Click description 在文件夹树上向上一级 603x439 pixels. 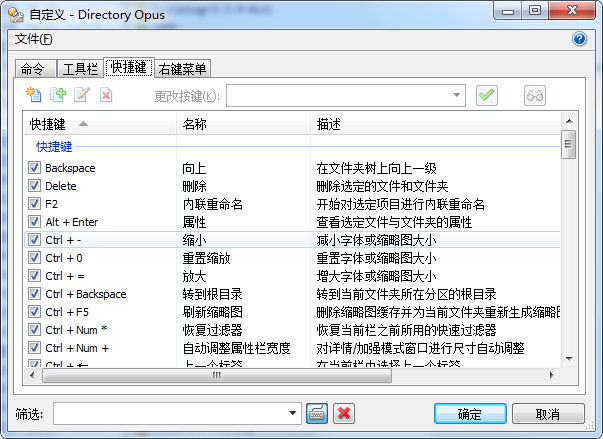pyautogui.click(x=376, y=168)
